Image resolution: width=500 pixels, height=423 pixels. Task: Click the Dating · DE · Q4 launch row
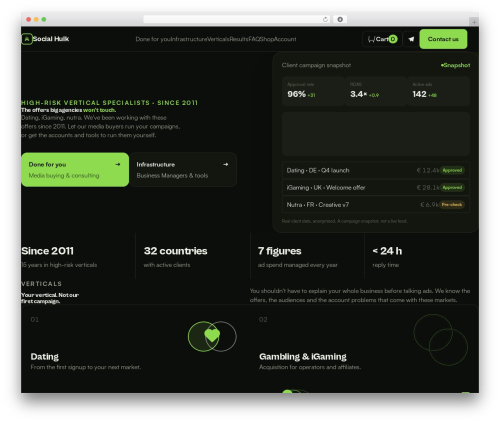pos(376,170)
